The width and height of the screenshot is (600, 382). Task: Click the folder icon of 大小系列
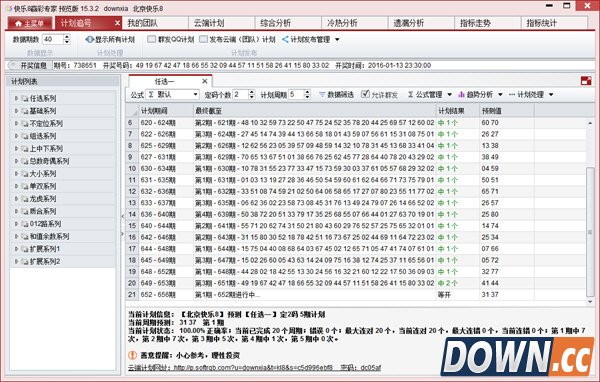25,174
